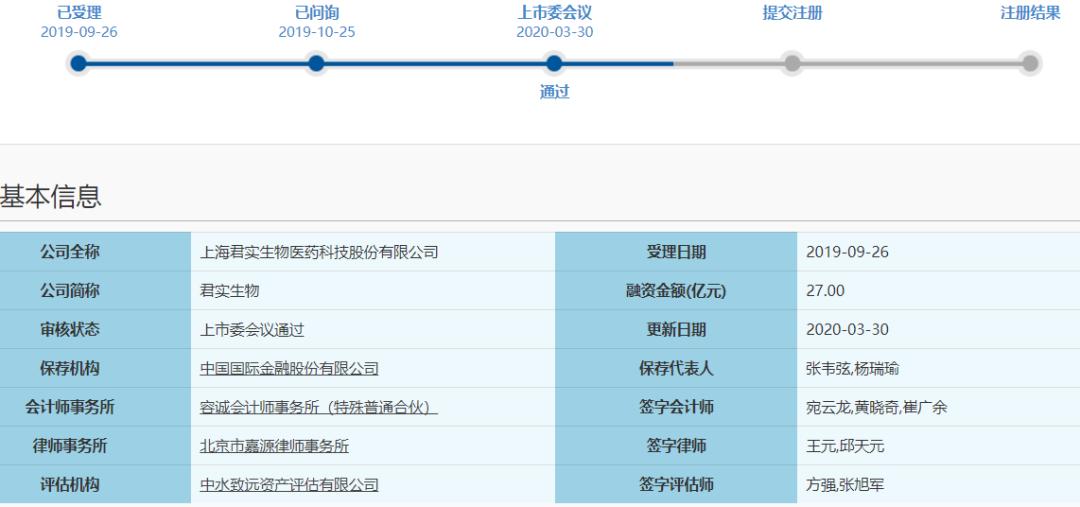
Task: Click the 通过 result text under timeline
Action: (x=554, y=92)
